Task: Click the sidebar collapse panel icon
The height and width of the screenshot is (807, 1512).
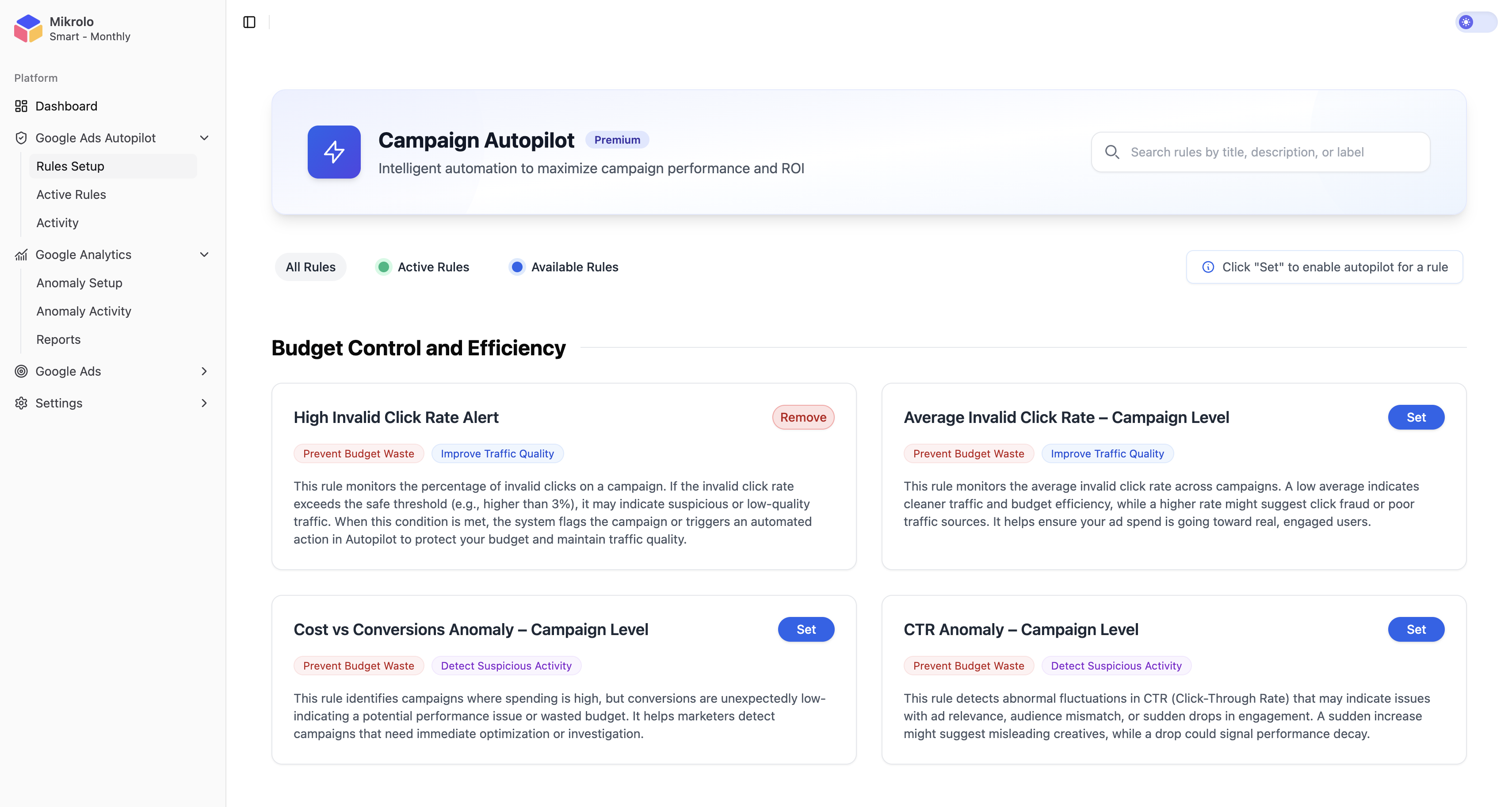Action: click(249, 22)
